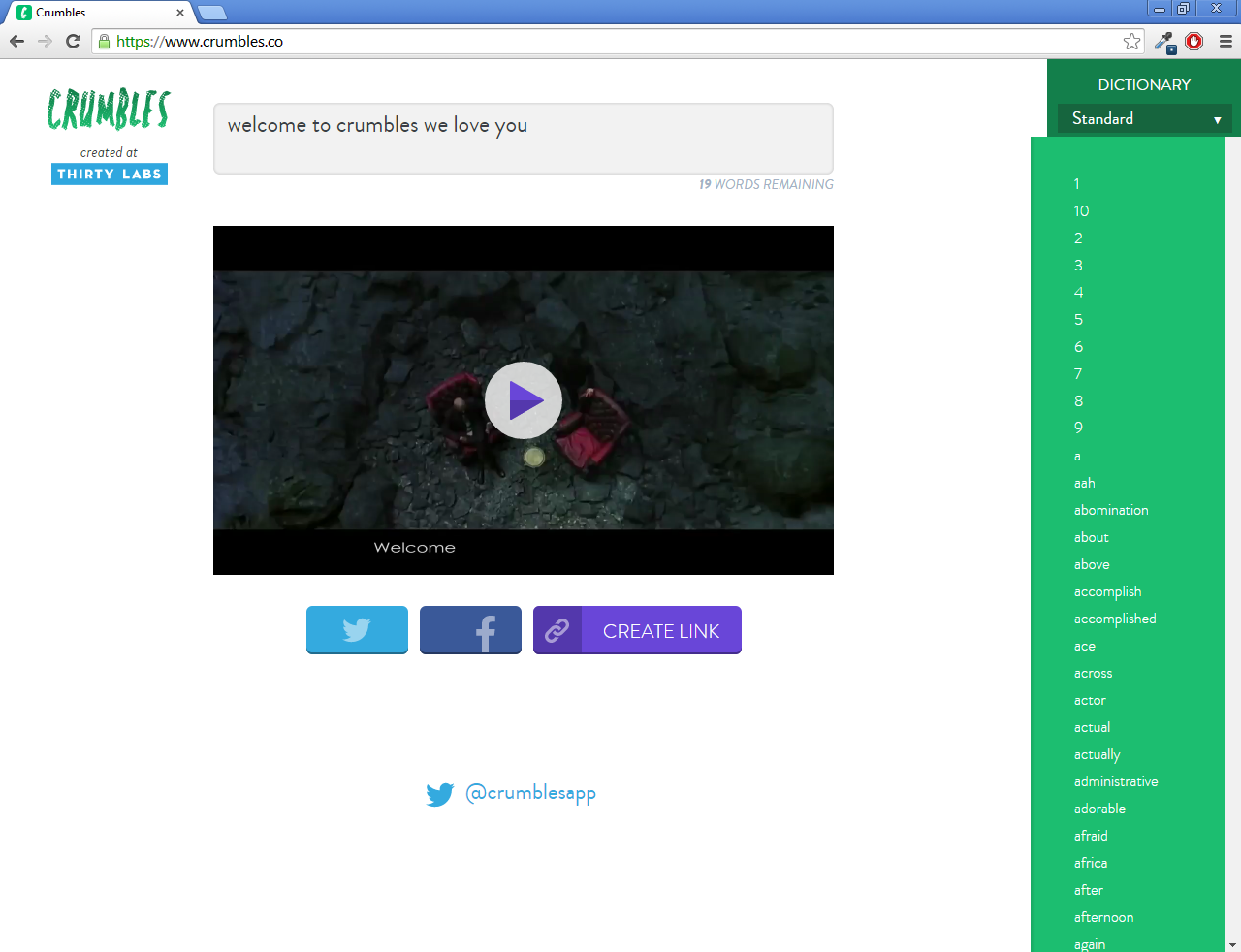Bookmark the page with the star icon

pos(1132,42)
